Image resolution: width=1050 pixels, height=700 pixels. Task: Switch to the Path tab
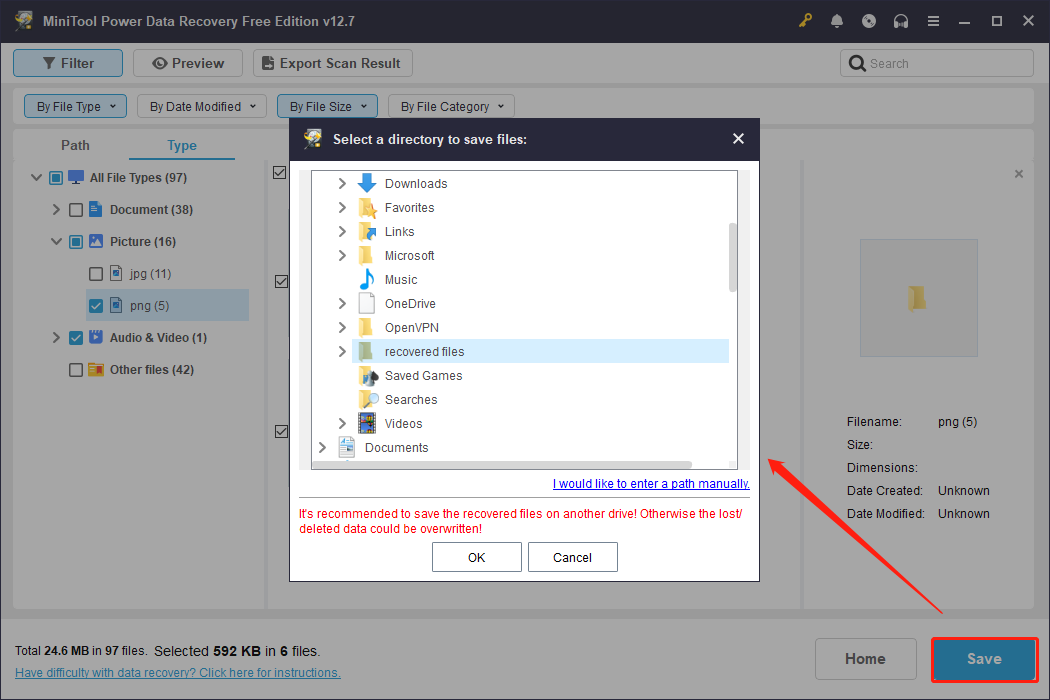[75, 145]
